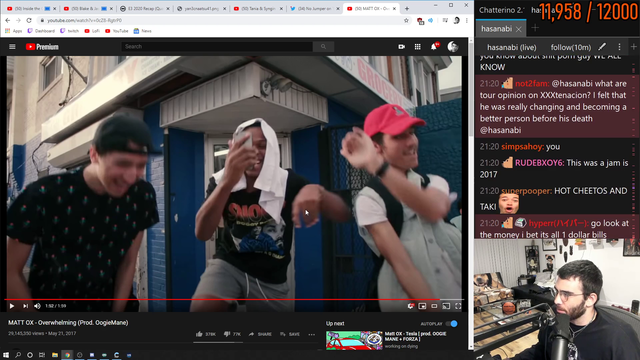640x360 pixels.
Task: Mute the video volume speaker
Action: coord(37,306)
